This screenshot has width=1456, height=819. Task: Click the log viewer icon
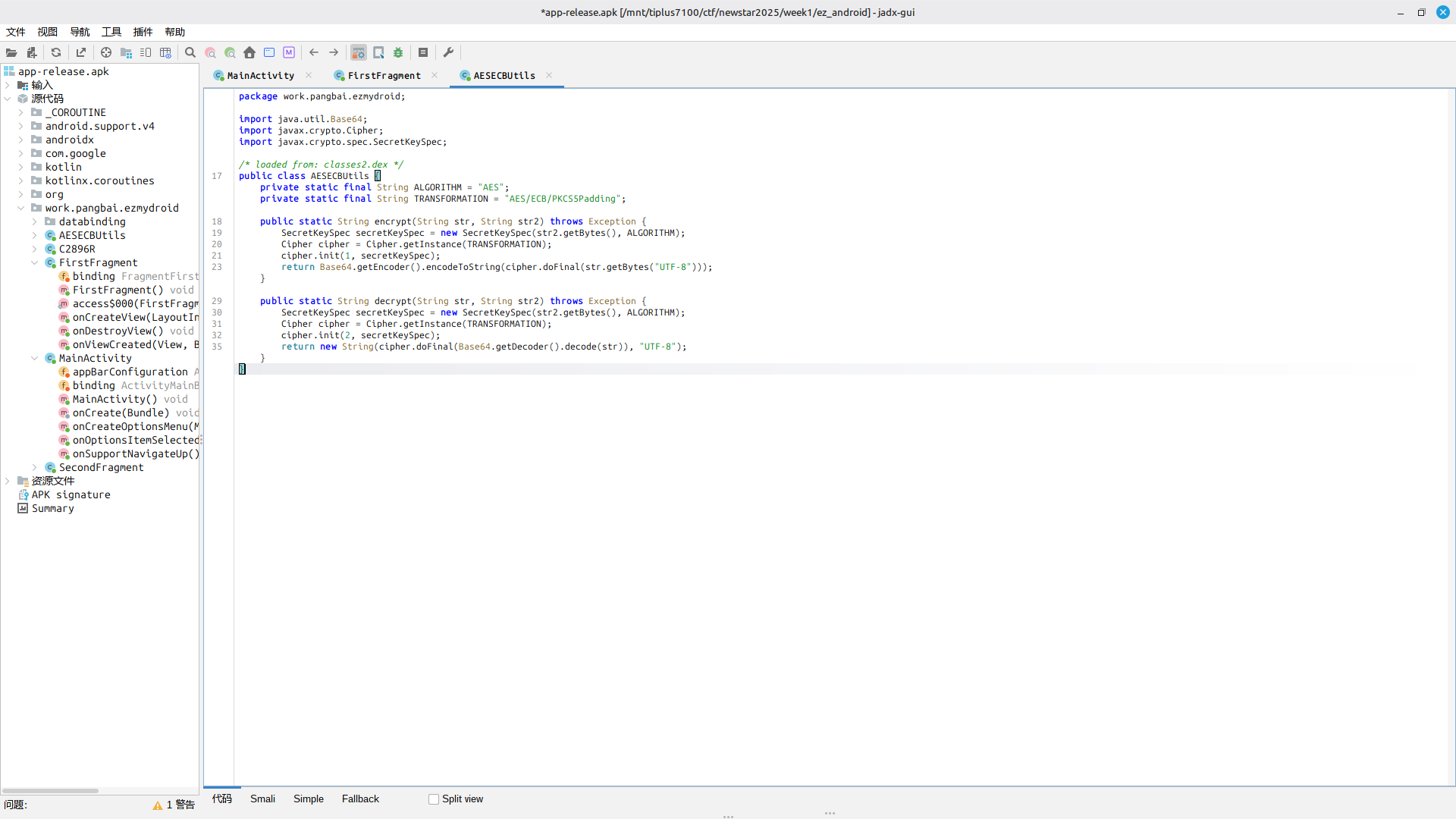[423, 52]
